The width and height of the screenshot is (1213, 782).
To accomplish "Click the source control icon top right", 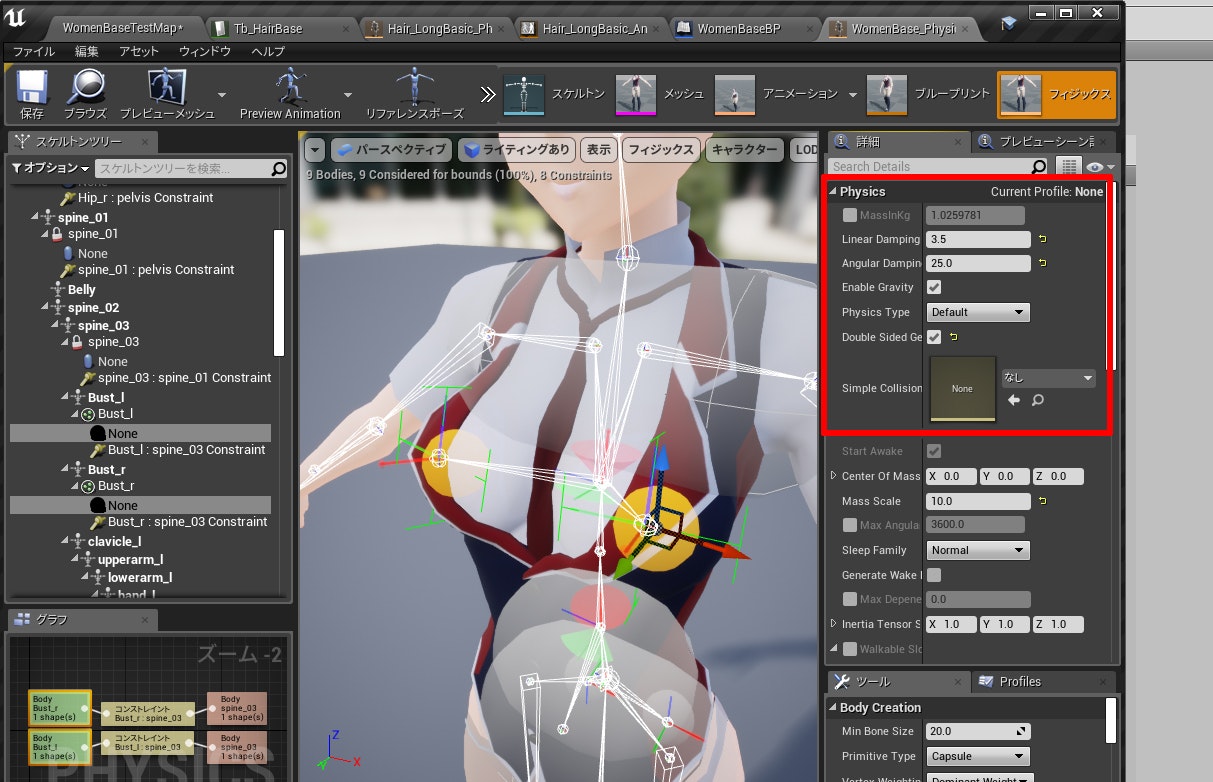I will [x=1008, y=24].
